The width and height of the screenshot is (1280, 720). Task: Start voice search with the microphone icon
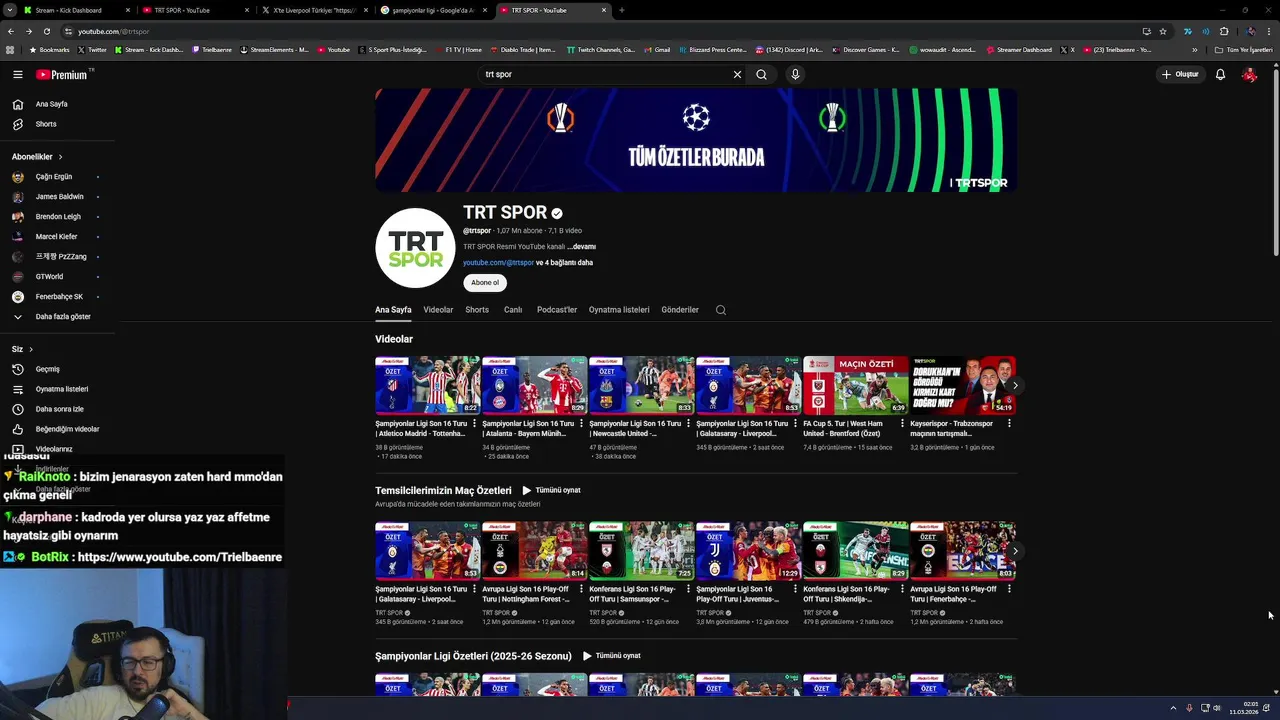click(x=795, y=74)
